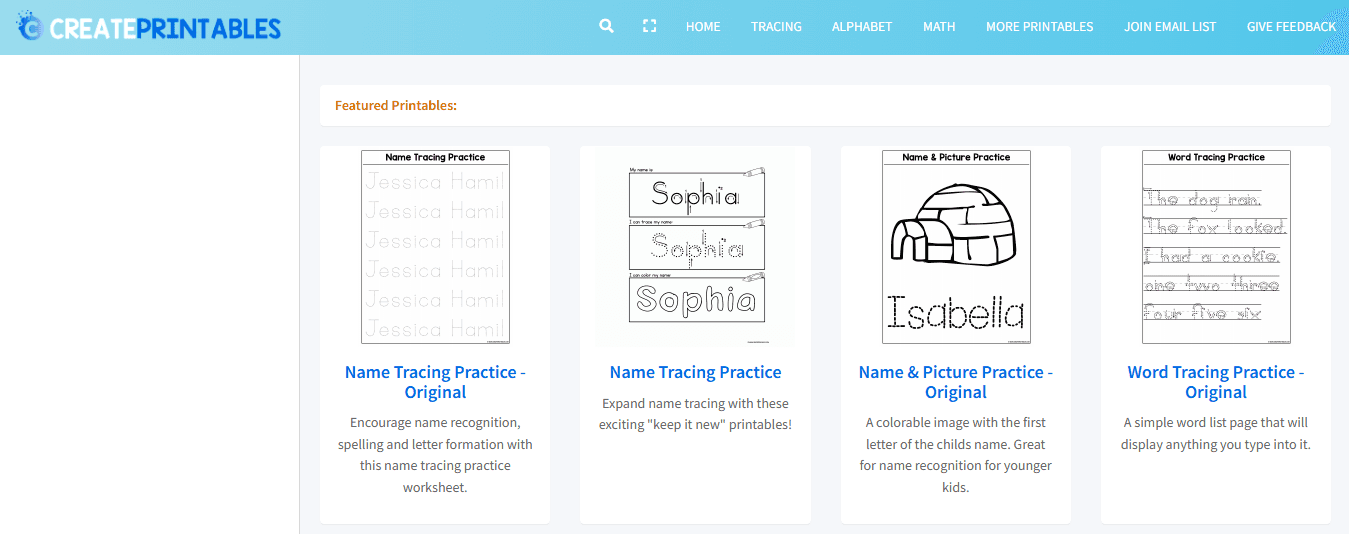Open Name & Picture Practice - Original link
Image resolution: width=1349 pixels, height=534 pixels.
click(955, 382)
